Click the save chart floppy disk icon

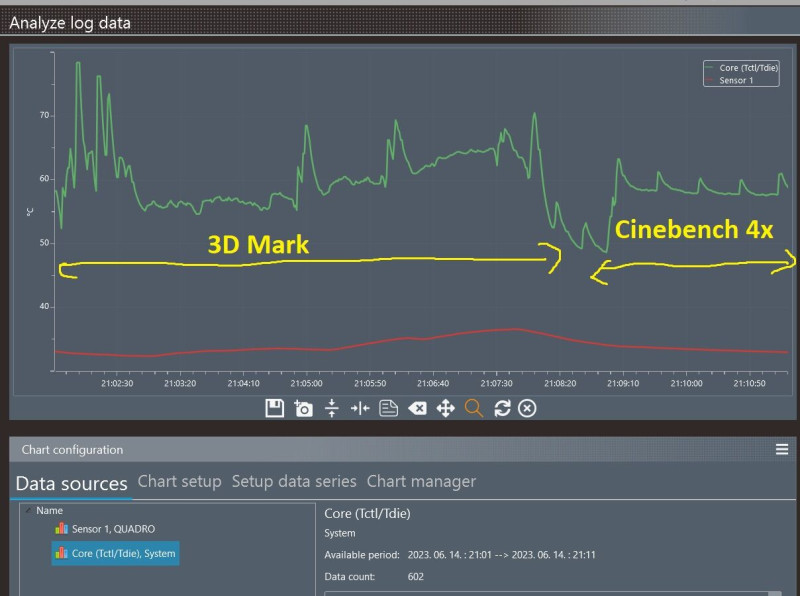pyautogui.click(x=274, y=408)
